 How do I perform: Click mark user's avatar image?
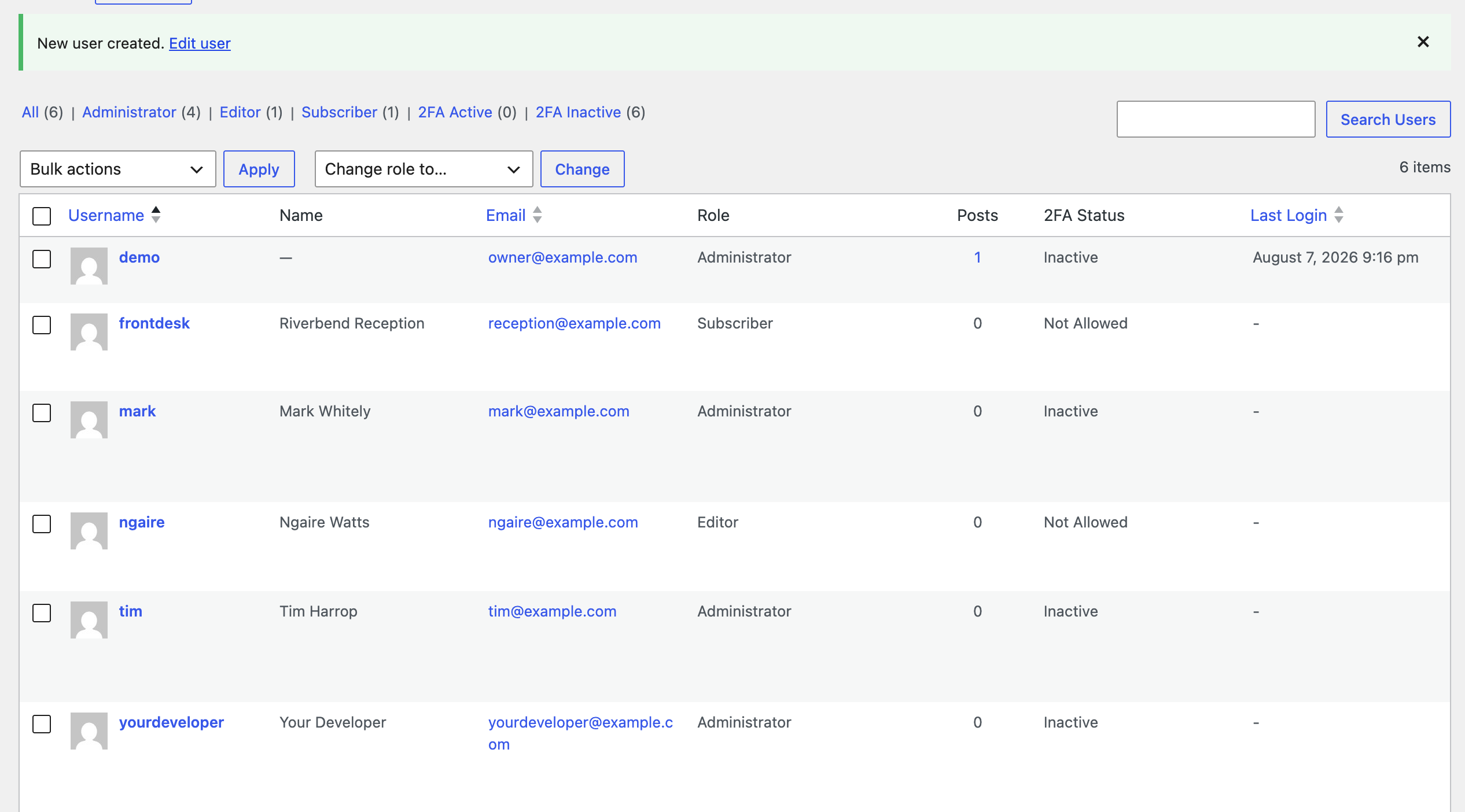point(89,420)
